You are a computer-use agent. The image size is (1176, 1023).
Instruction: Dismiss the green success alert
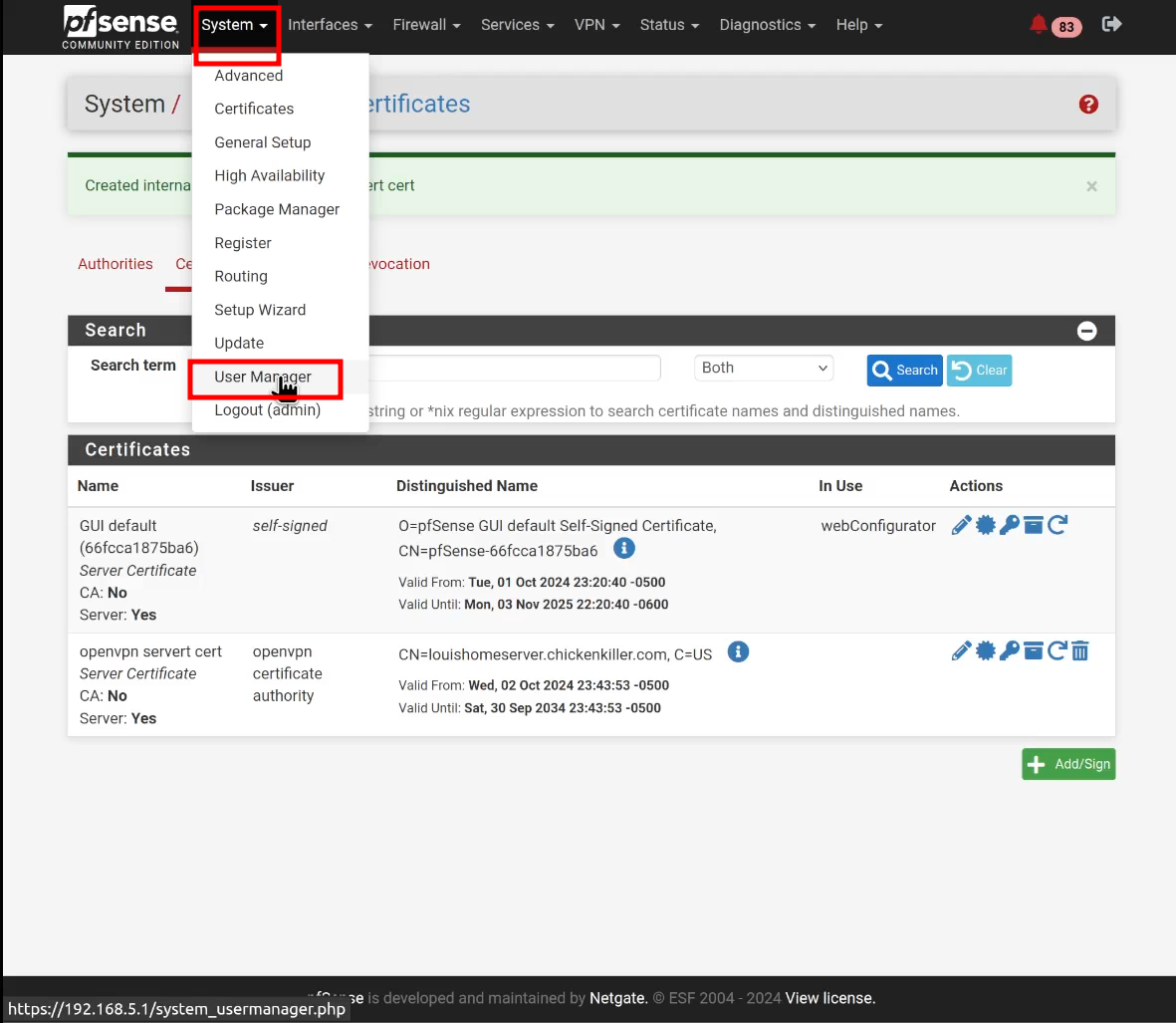click(x=1091, y=186)
